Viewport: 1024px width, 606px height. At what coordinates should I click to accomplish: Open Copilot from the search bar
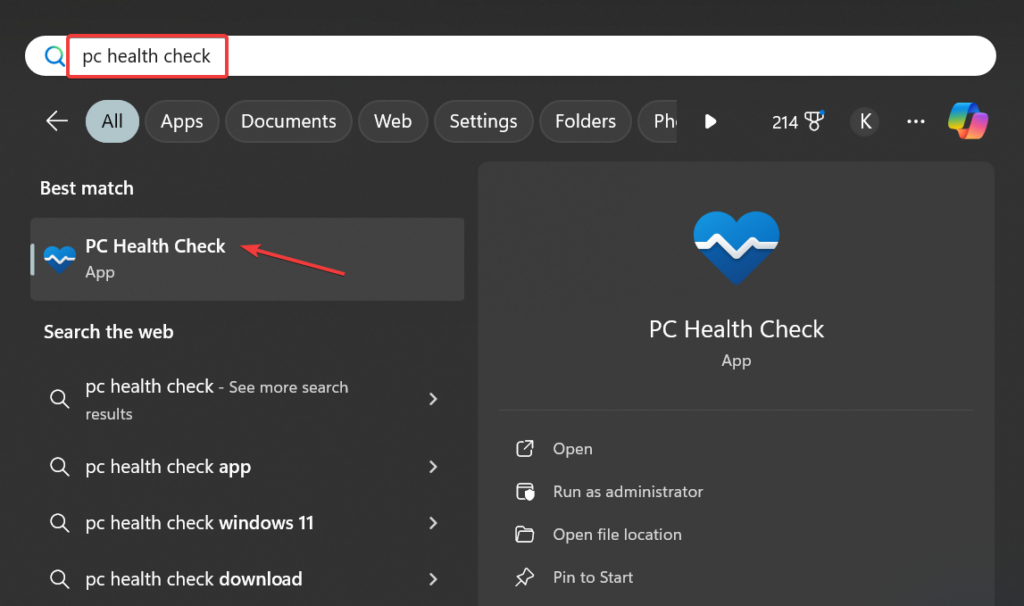tap(967, 121)
